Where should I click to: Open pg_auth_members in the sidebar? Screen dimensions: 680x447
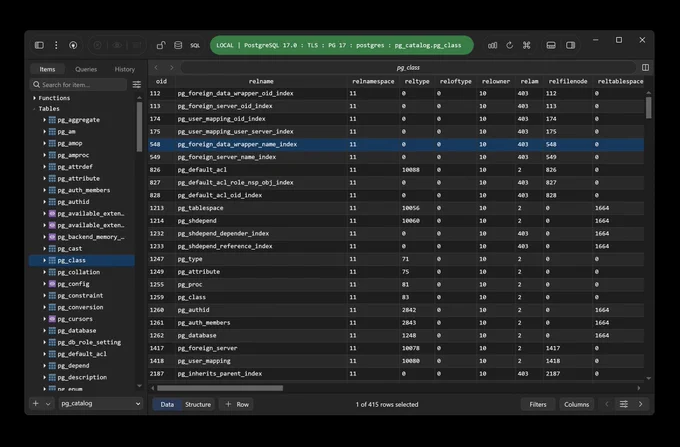tap(84, 190)
